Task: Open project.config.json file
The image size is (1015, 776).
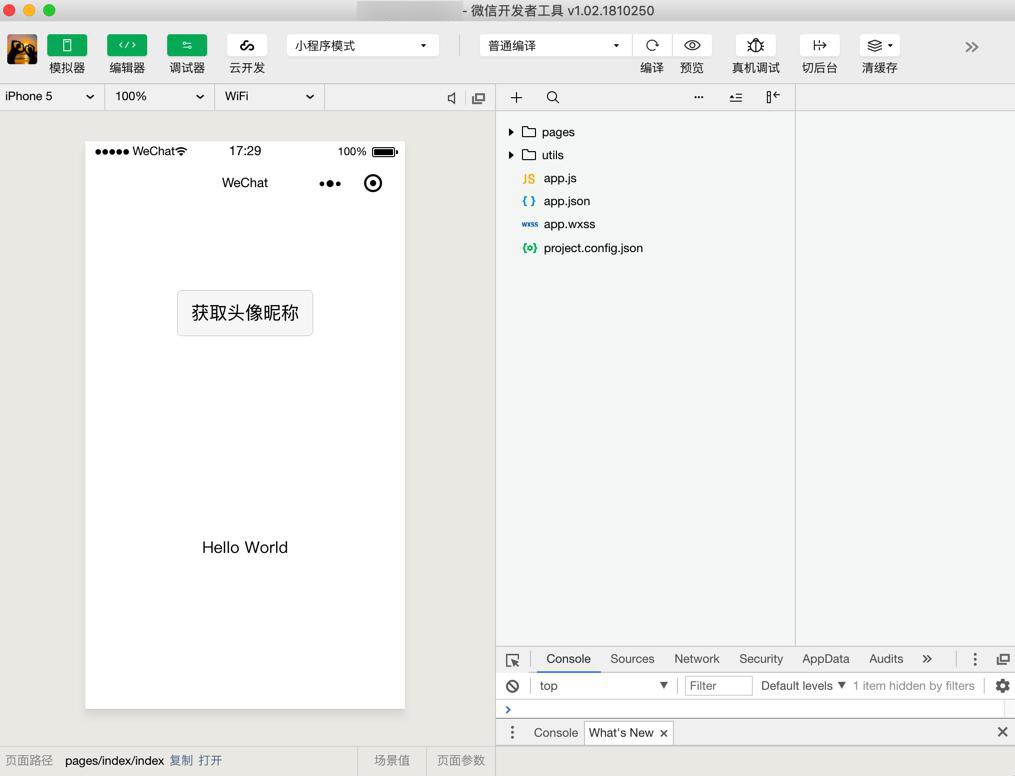Action: (x=593, y=248)
